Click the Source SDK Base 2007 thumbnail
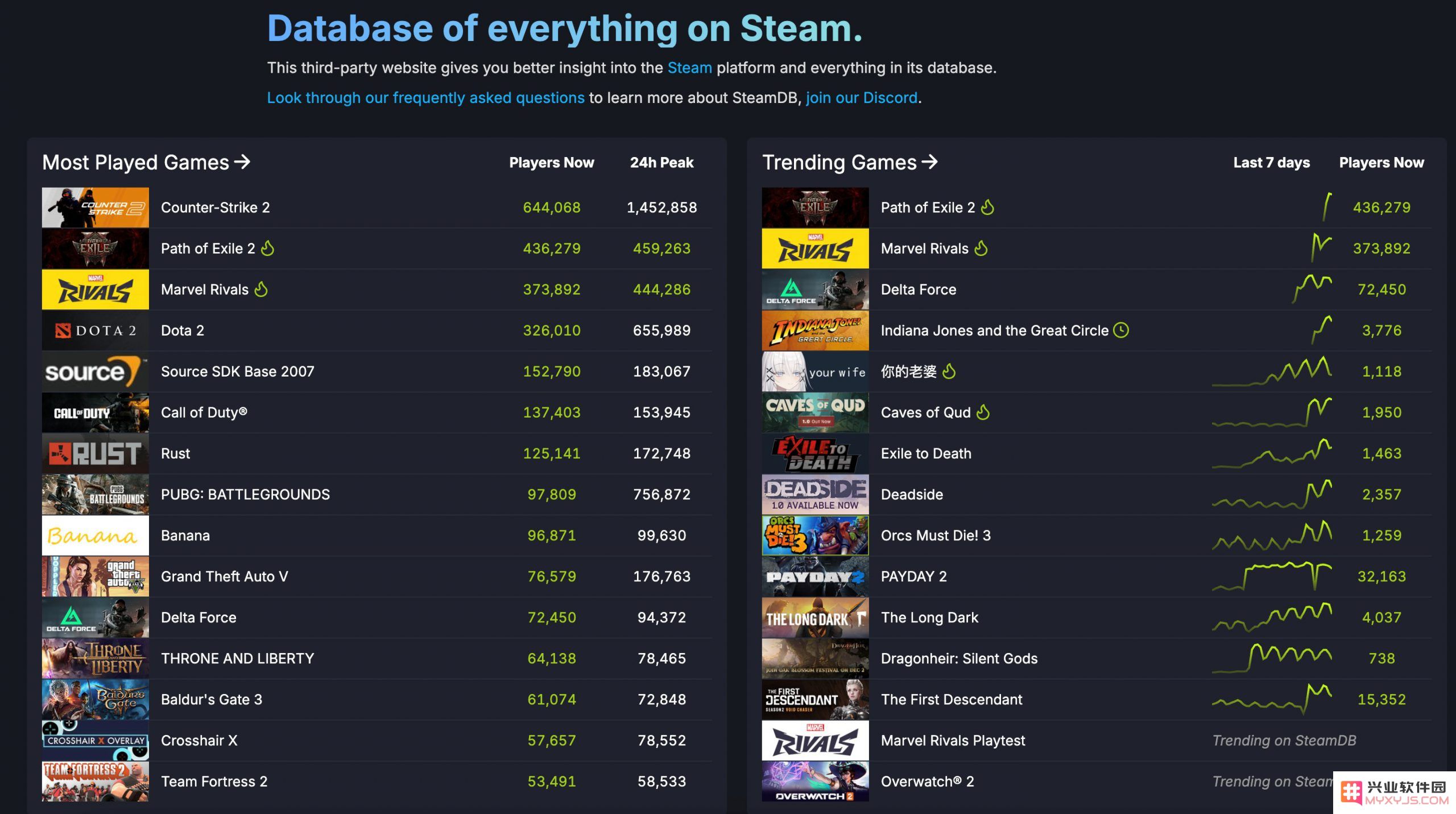The image size is (1456, 814). [x=96, y=371]
